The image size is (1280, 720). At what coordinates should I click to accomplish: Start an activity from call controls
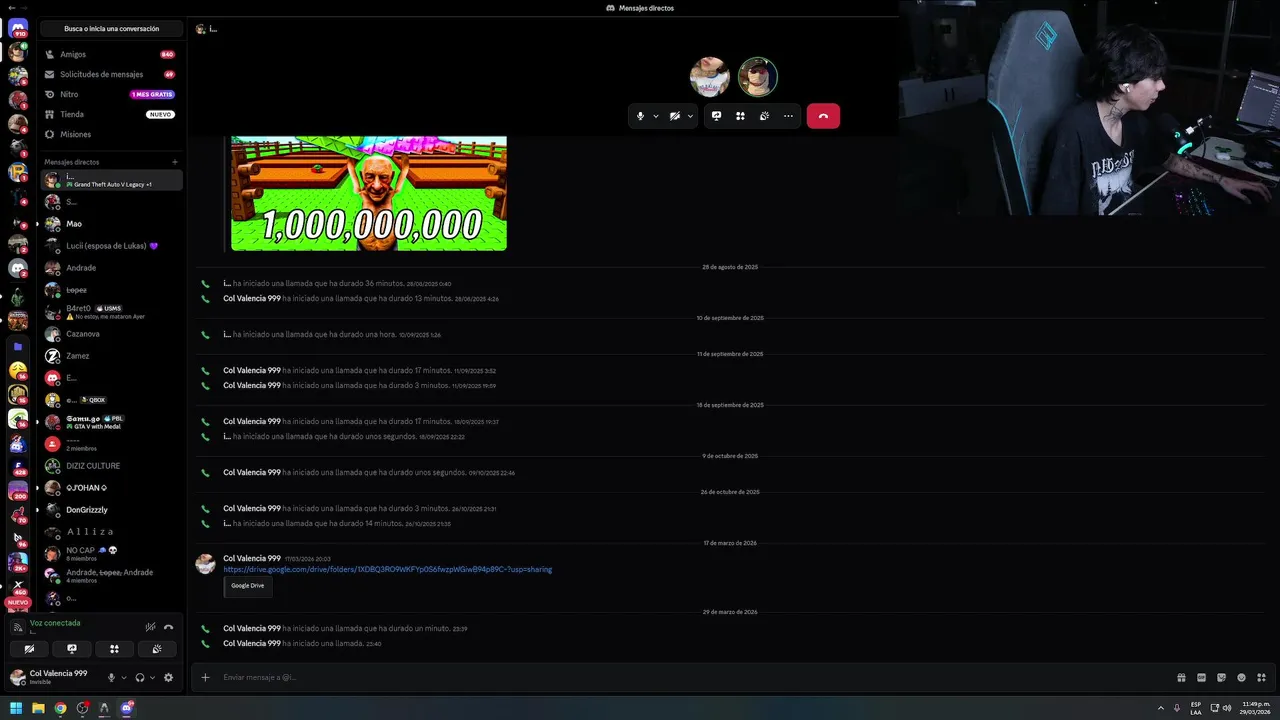coord(740,116)
